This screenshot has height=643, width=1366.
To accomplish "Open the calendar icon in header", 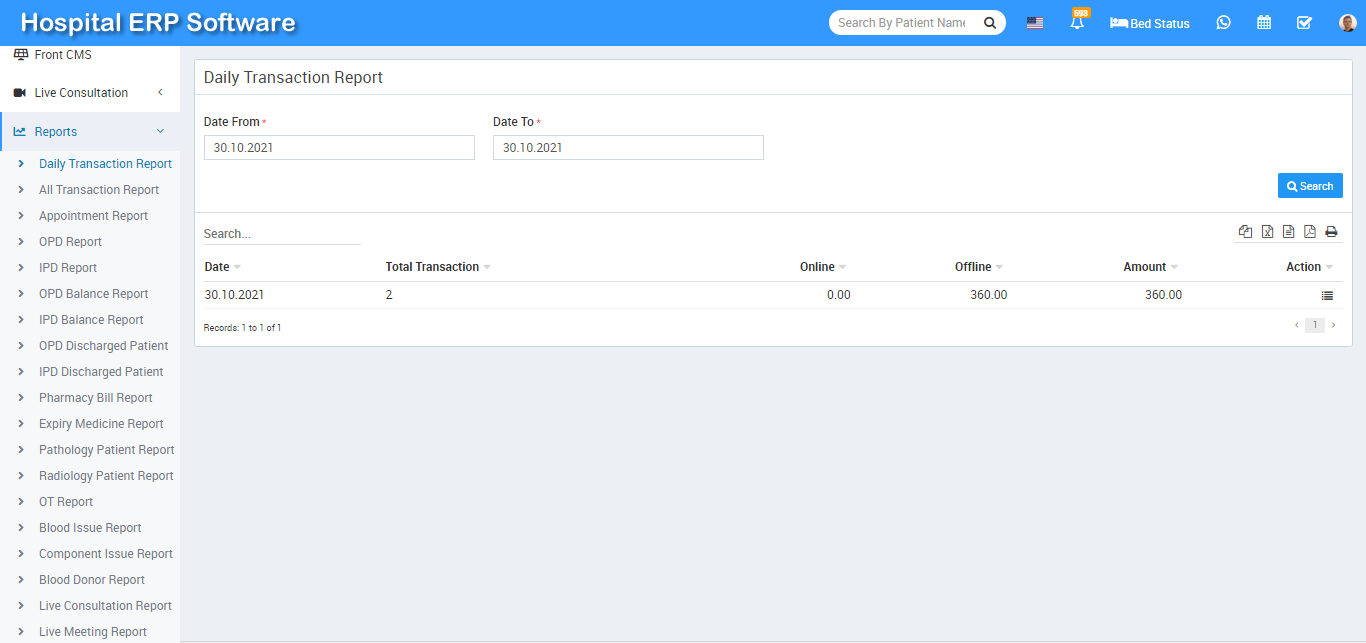I will [1264, 23].
